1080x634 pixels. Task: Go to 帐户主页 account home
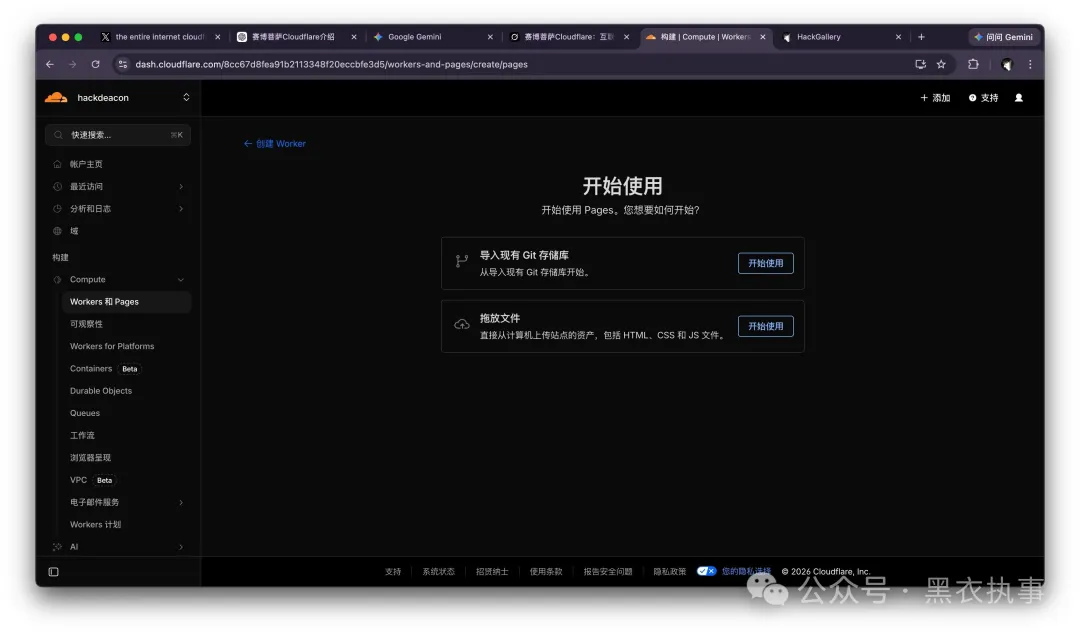[x=86, y=164]
